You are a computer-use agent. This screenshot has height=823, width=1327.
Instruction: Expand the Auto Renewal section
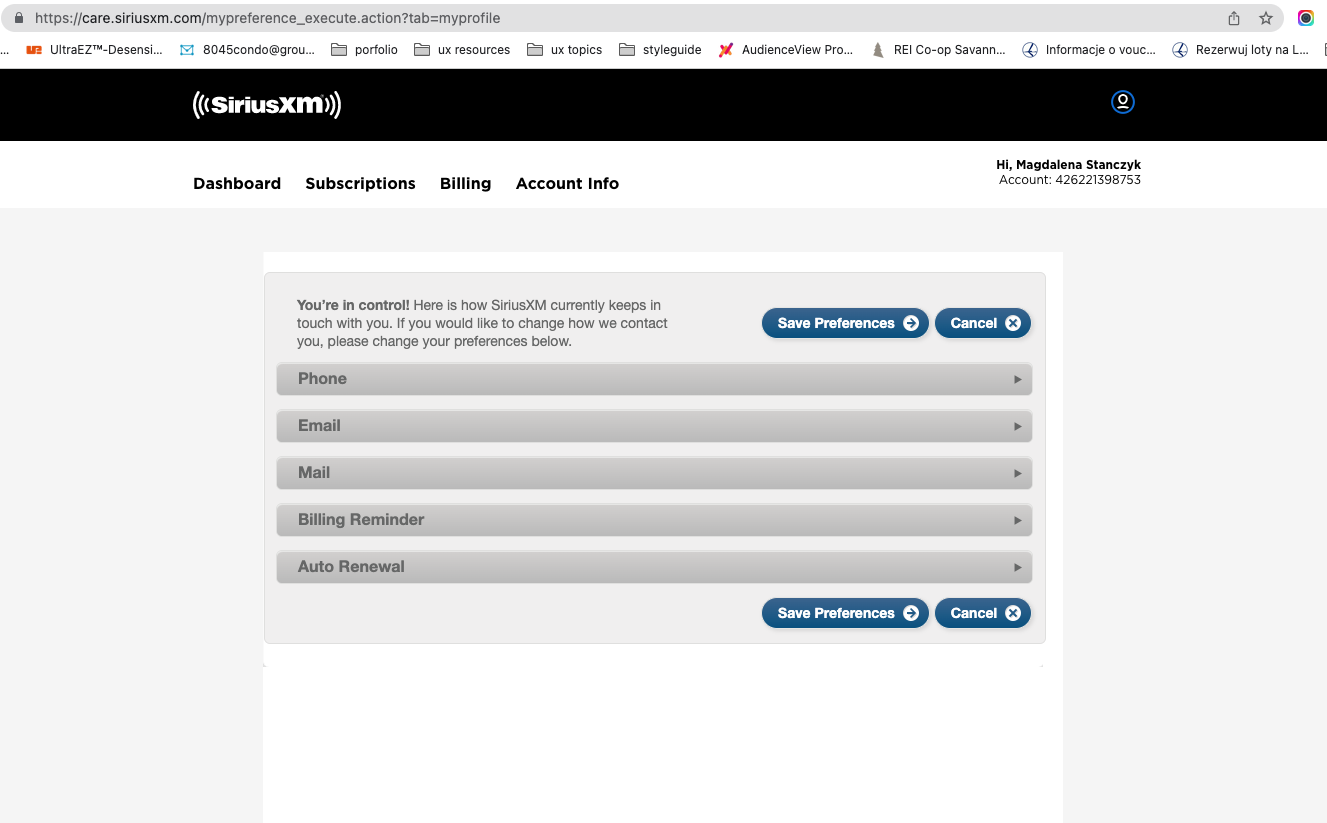(654, 567)
